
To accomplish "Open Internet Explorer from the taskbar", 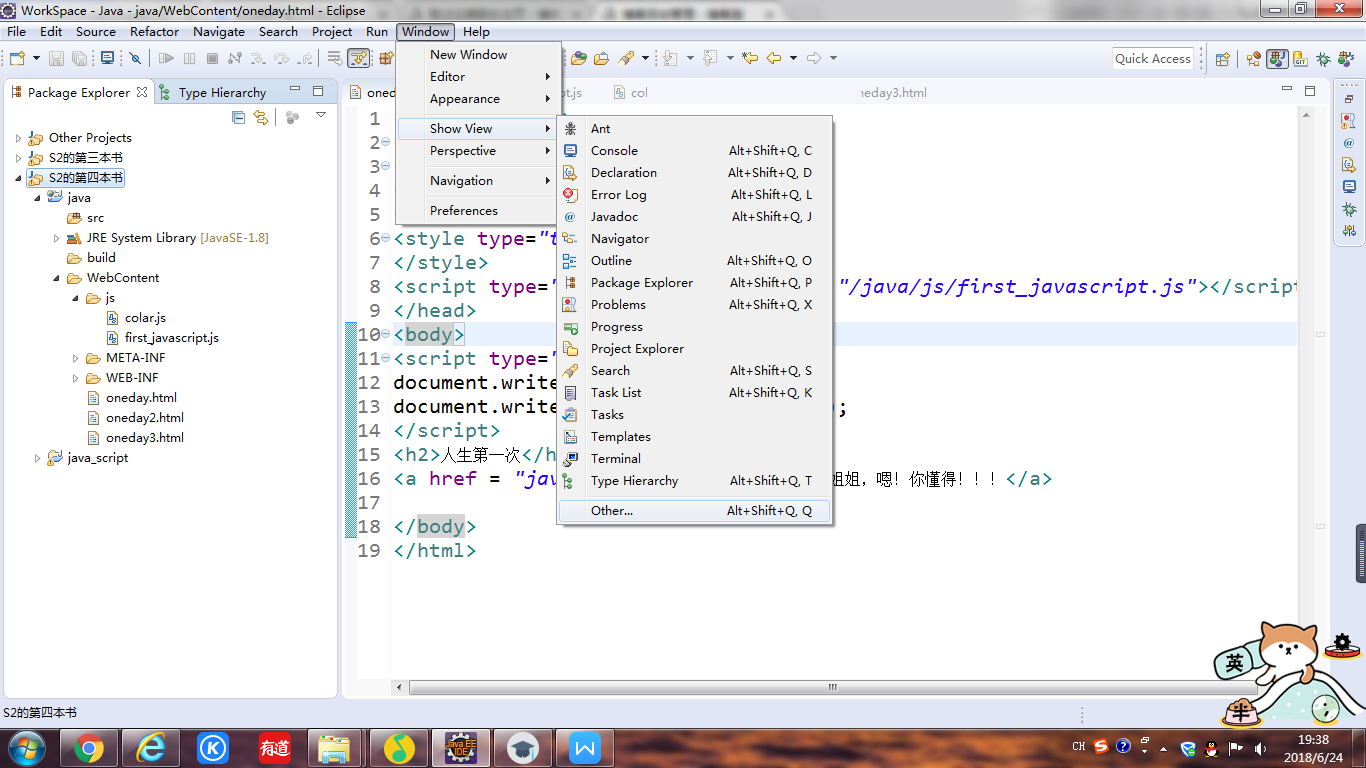I will click(x=151, y=748).
